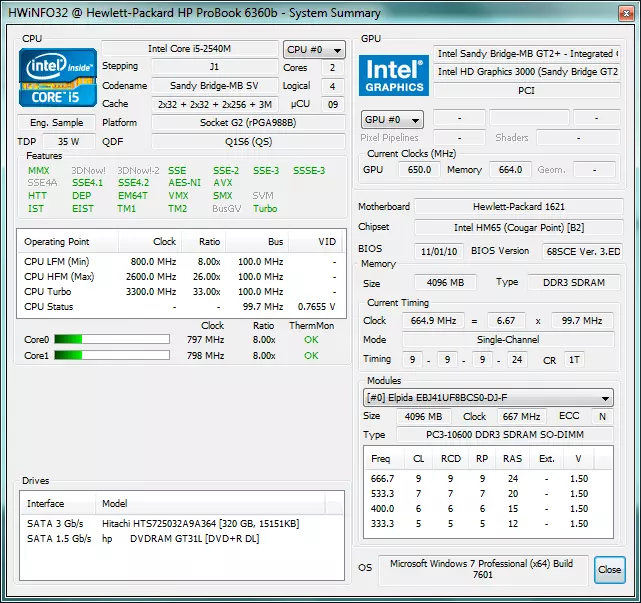Click the cache value 2x32 + 2x32 + 2x256 + 3M

click(x=215, y=105)
